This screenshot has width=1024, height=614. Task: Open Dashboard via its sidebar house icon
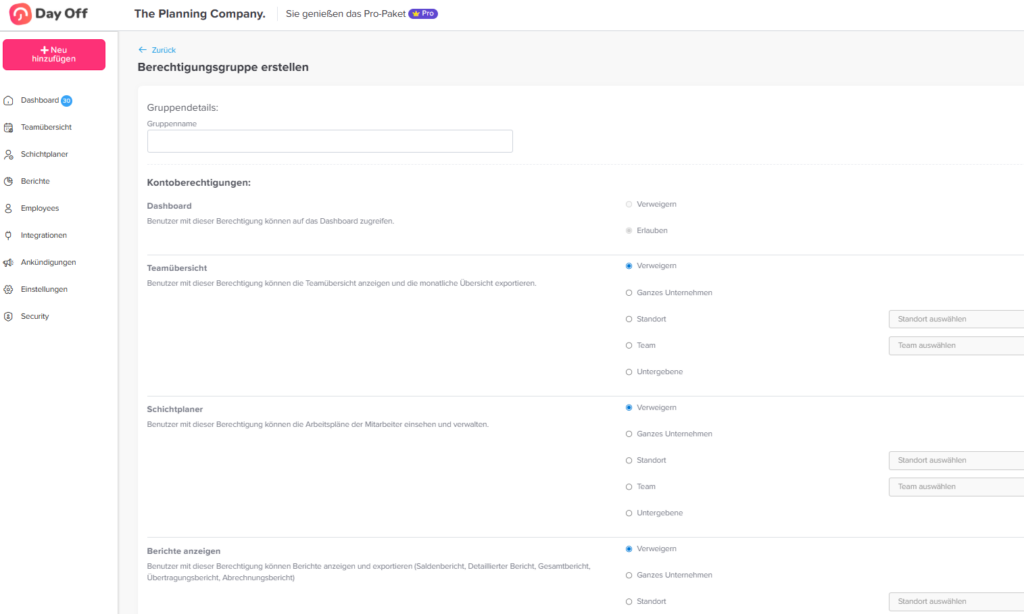[x=9, y=101]
